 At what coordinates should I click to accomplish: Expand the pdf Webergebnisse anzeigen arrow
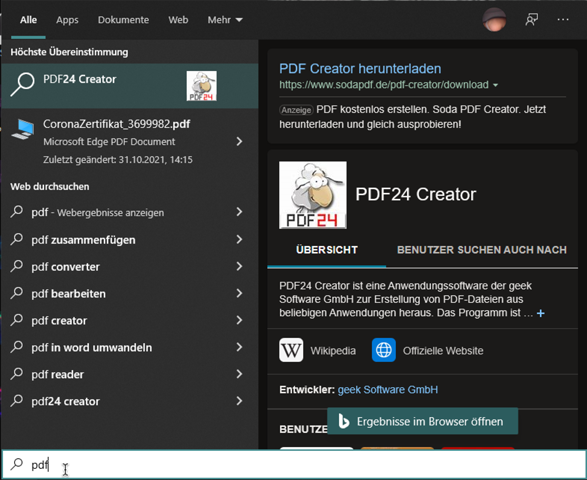click(239, 212)
